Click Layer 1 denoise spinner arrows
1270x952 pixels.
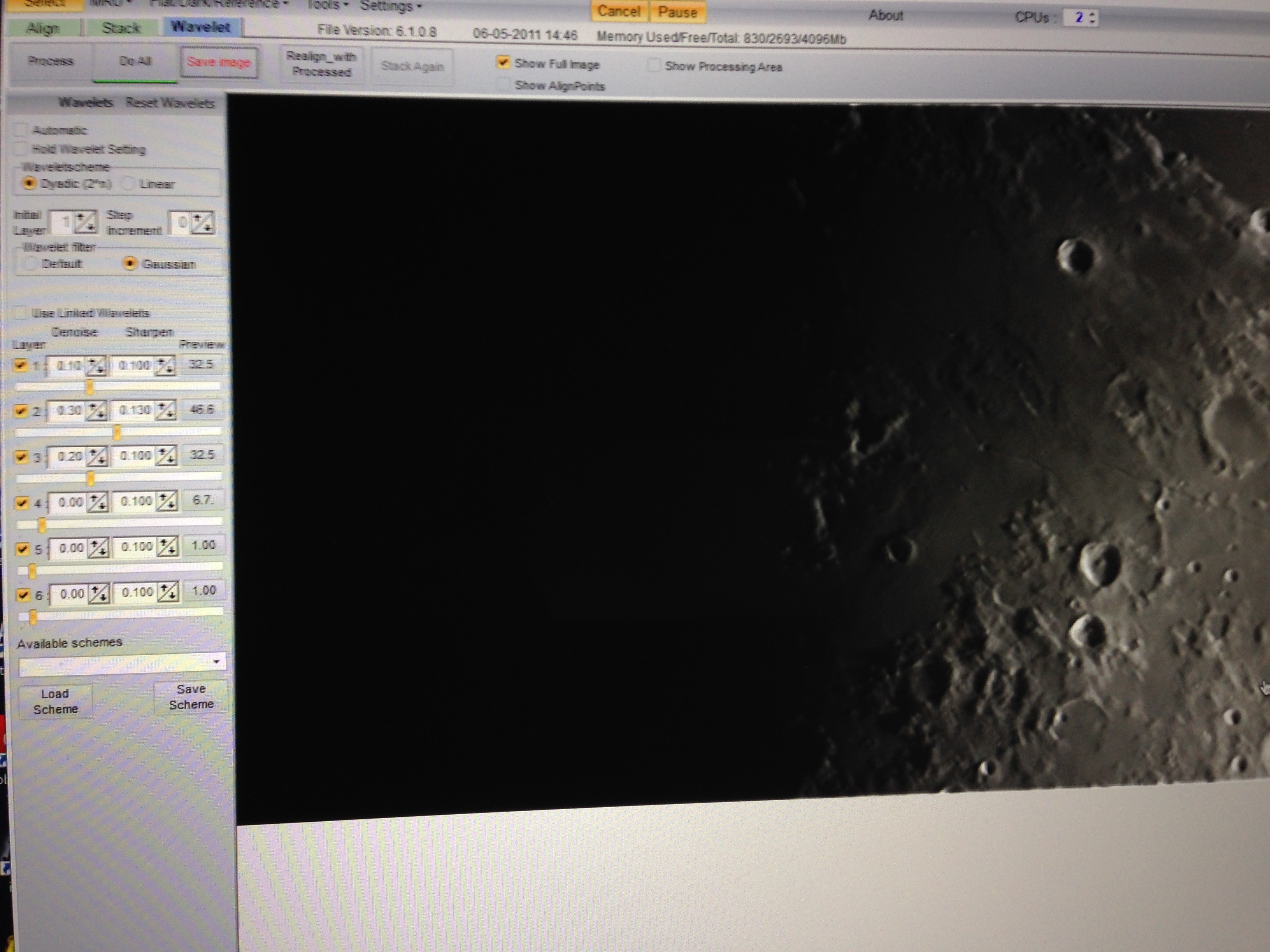[96, 366]
